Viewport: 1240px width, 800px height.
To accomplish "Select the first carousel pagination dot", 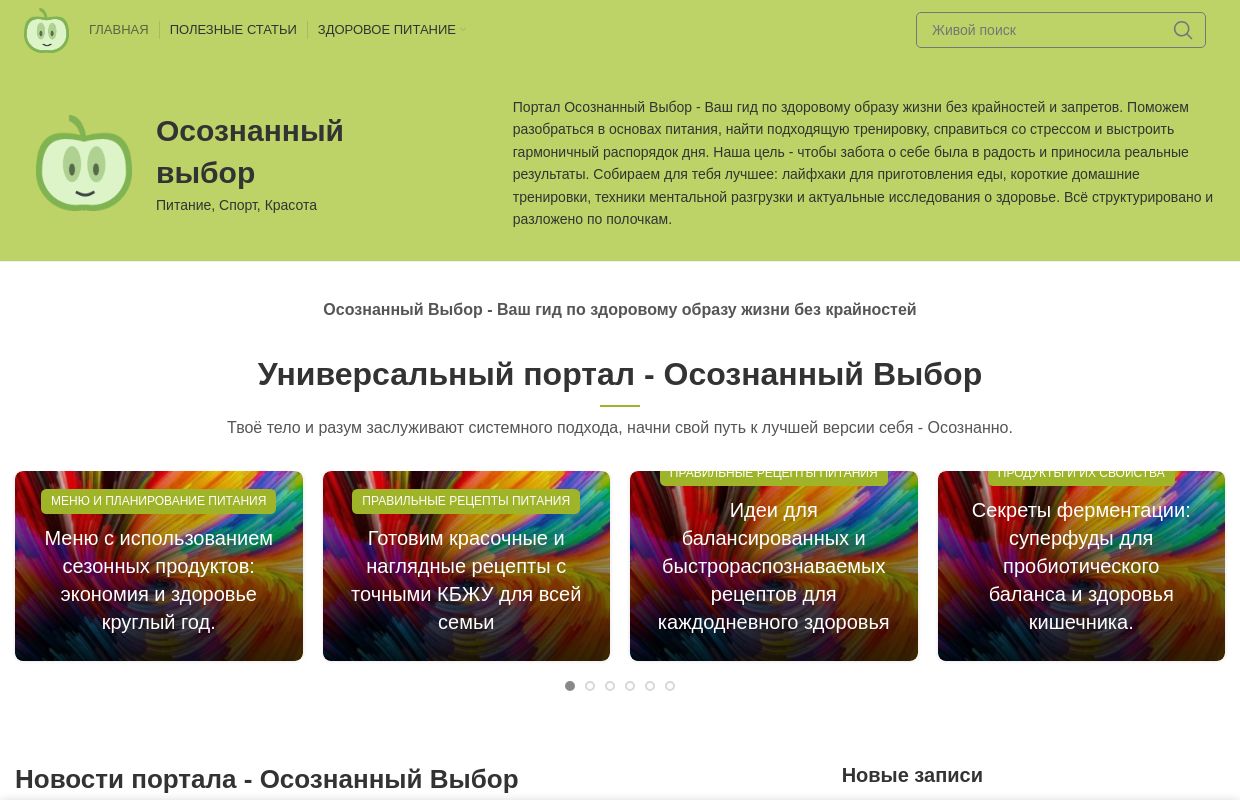I will pyautogui.click(x=570, y=686).
